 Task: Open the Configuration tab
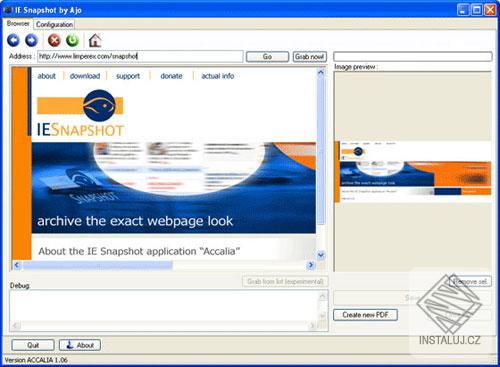pyautogui.click(x=54, y=24)
